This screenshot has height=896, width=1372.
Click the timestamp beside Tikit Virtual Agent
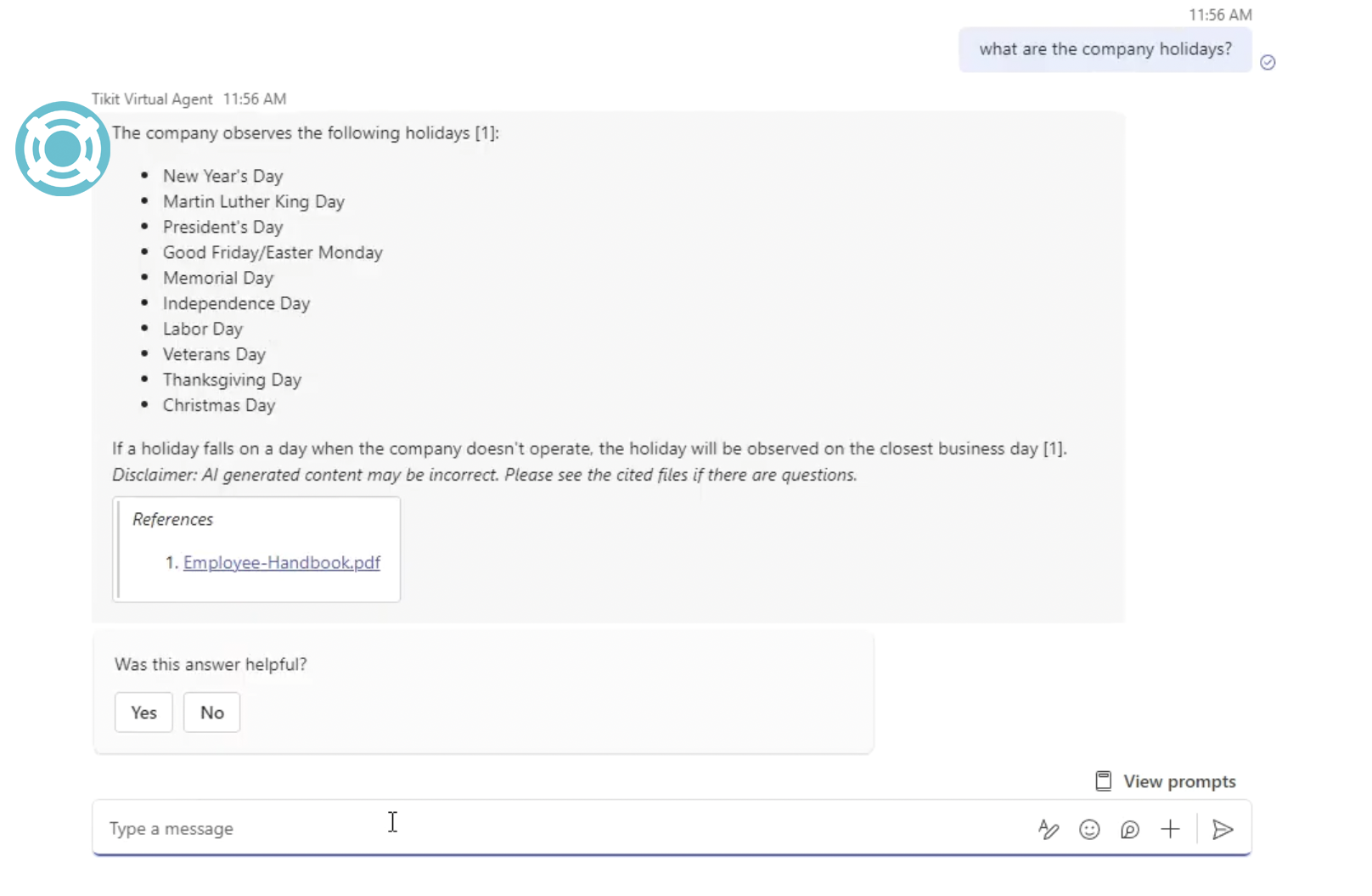click(x=255, y=99)
